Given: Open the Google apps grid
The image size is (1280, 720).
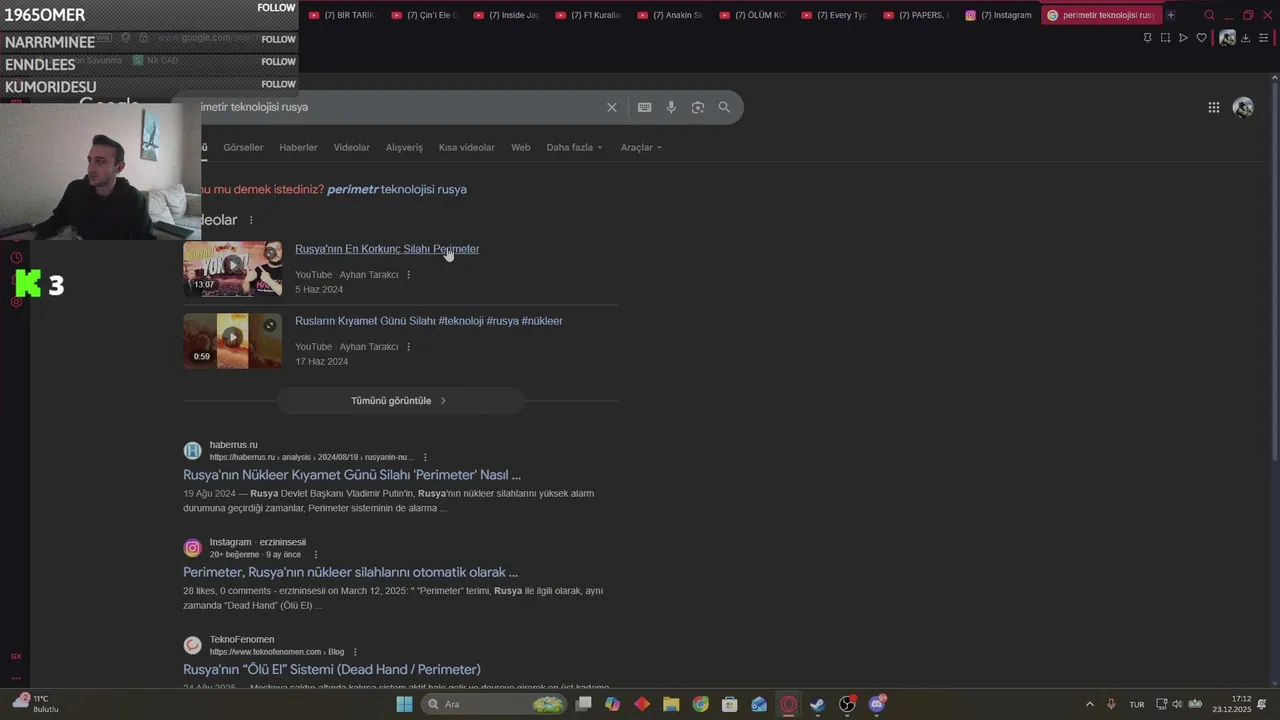Looking at the screenshot, I should (x=1213, y=108).
